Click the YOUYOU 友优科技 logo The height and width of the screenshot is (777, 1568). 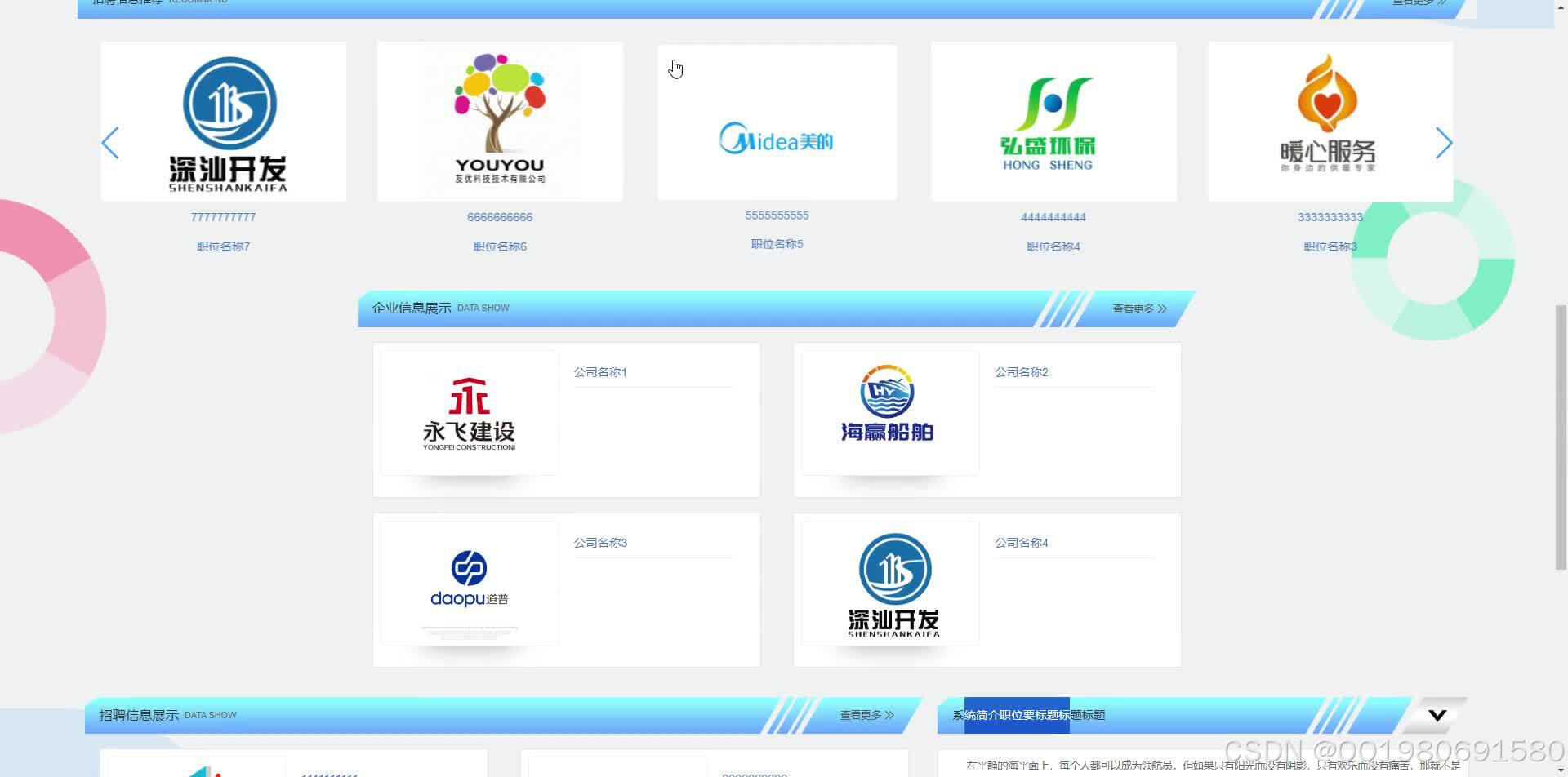pyautogui.click(x=500, y=121)
